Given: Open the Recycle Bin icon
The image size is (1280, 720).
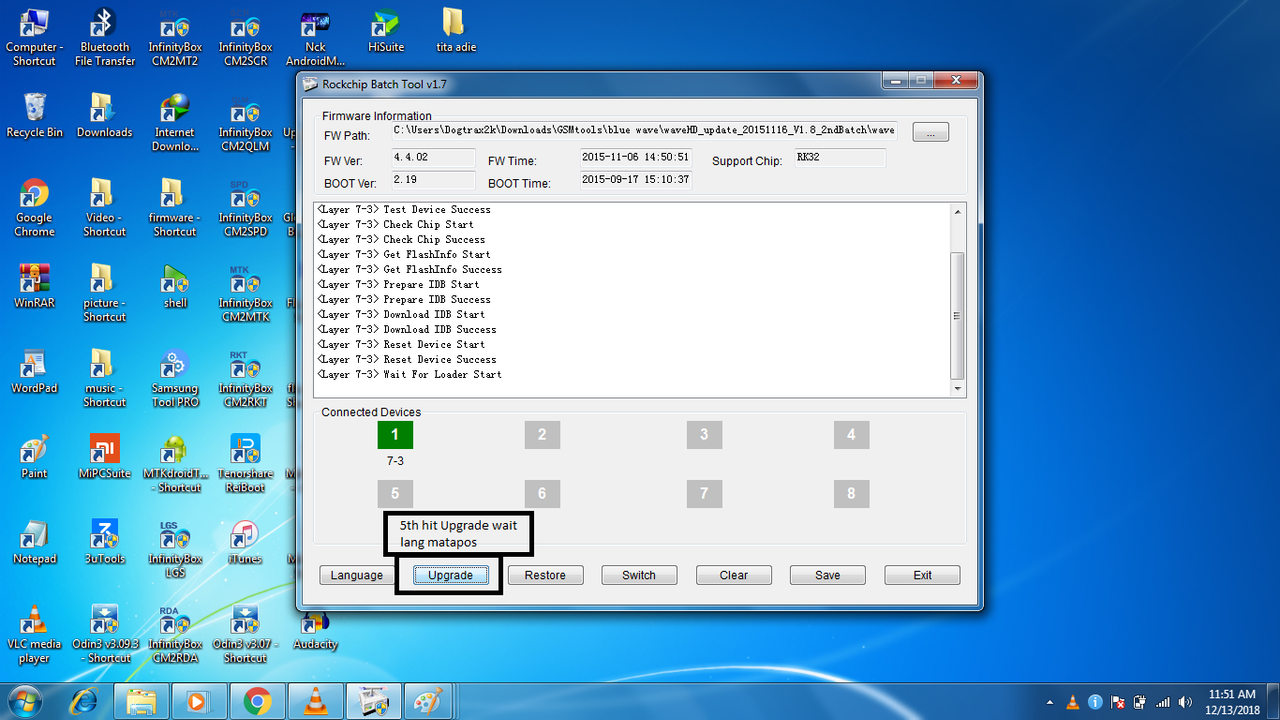Looking at the screenshot, I should [34, 115].
